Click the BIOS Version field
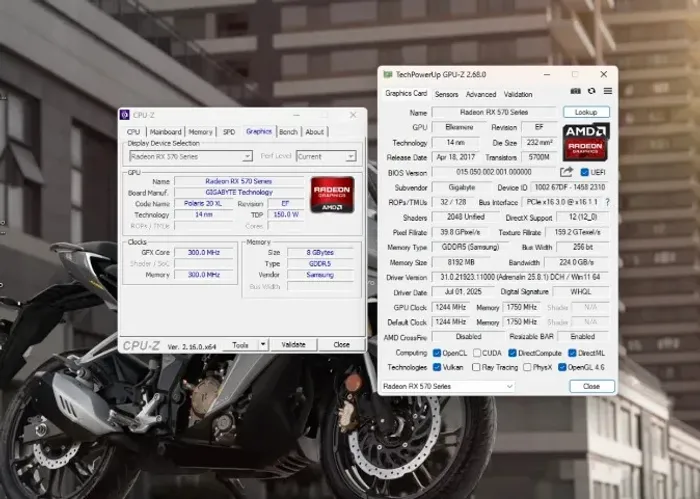This screenshot has height=499, width=700. (x=494, y=172)
